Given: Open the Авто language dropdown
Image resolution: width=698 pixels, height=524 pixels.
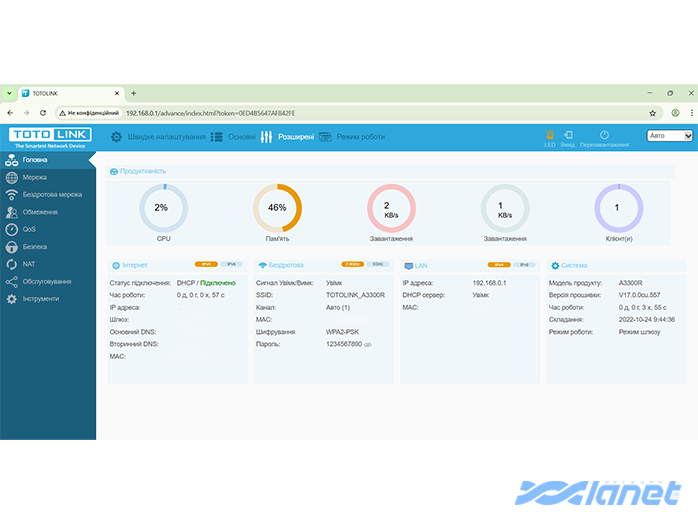Looking at the screenshot, I should 670,136.
